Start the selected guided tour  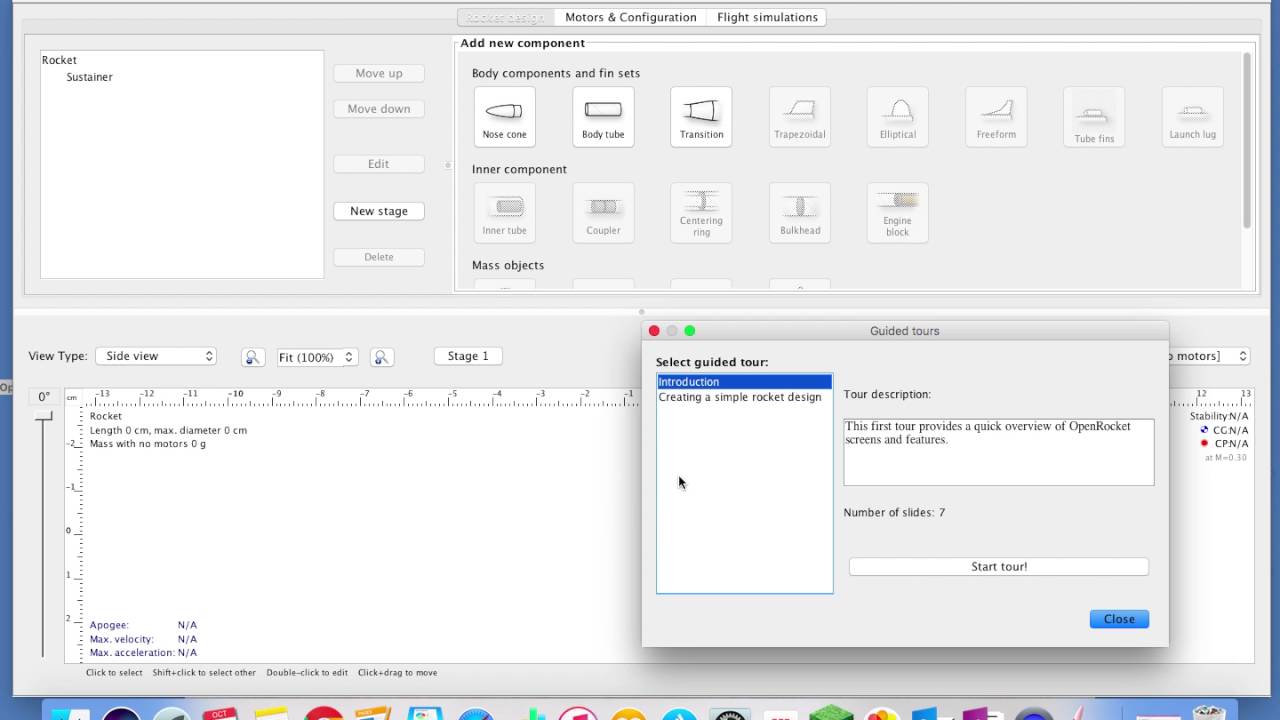pos(999,567)
